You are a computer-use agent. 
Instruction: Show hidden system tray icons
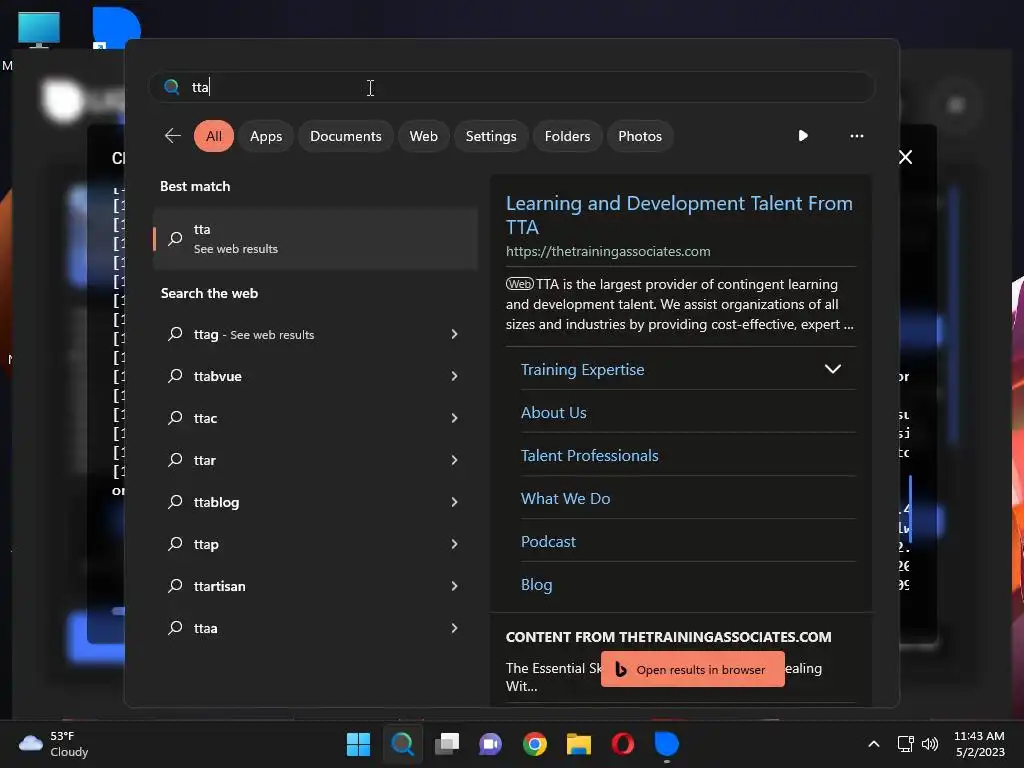(x=874, y=744)
